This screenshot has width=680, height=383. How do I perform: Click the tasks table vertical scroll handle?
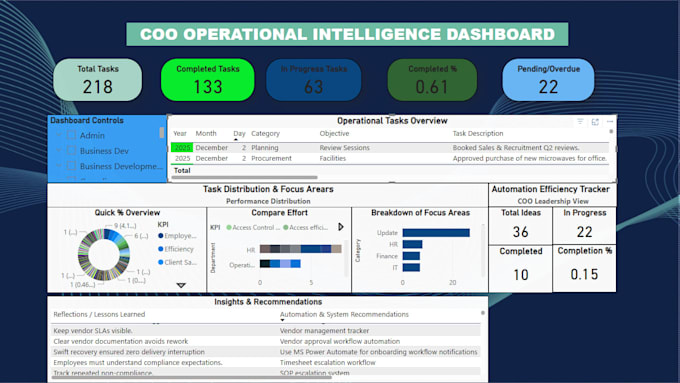coord(611,131)
